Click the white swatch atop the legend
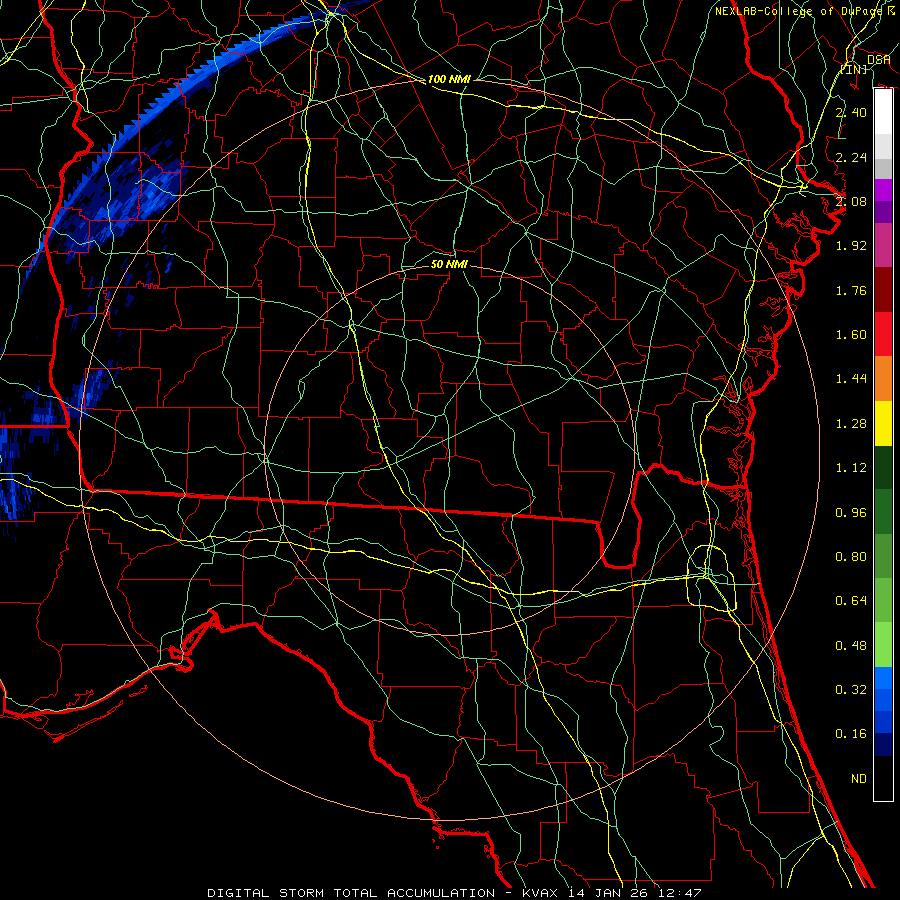 point(883,112)
